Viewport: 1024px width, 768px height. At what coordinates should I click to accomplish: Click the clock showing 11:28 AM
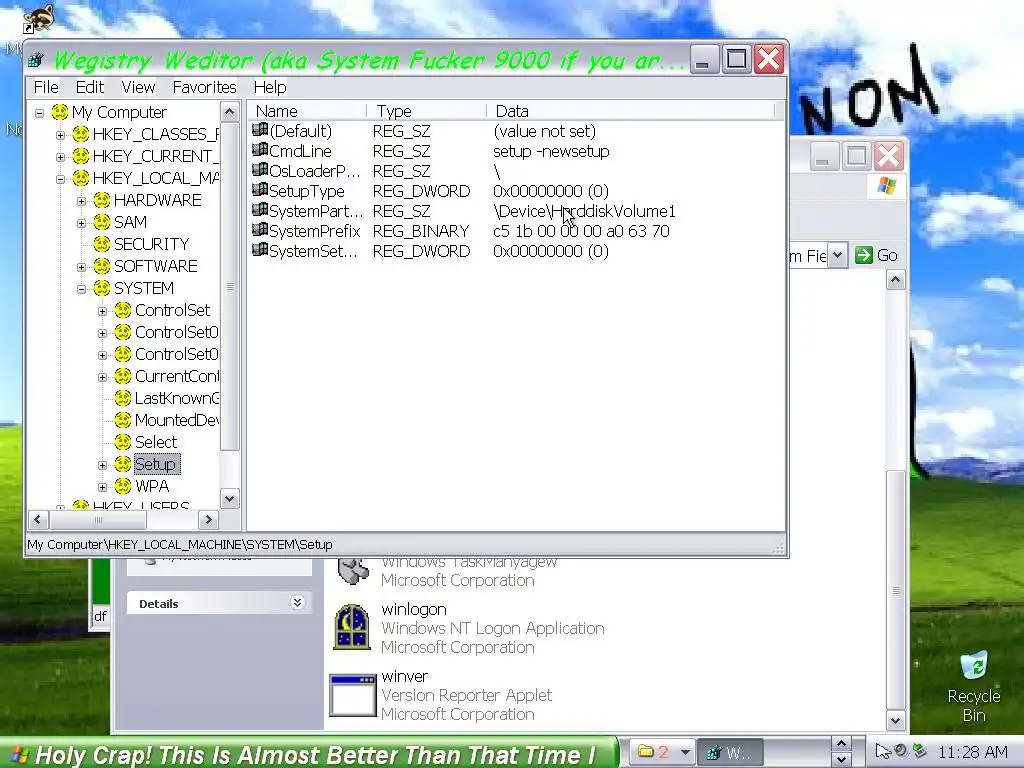click(972, 753)
